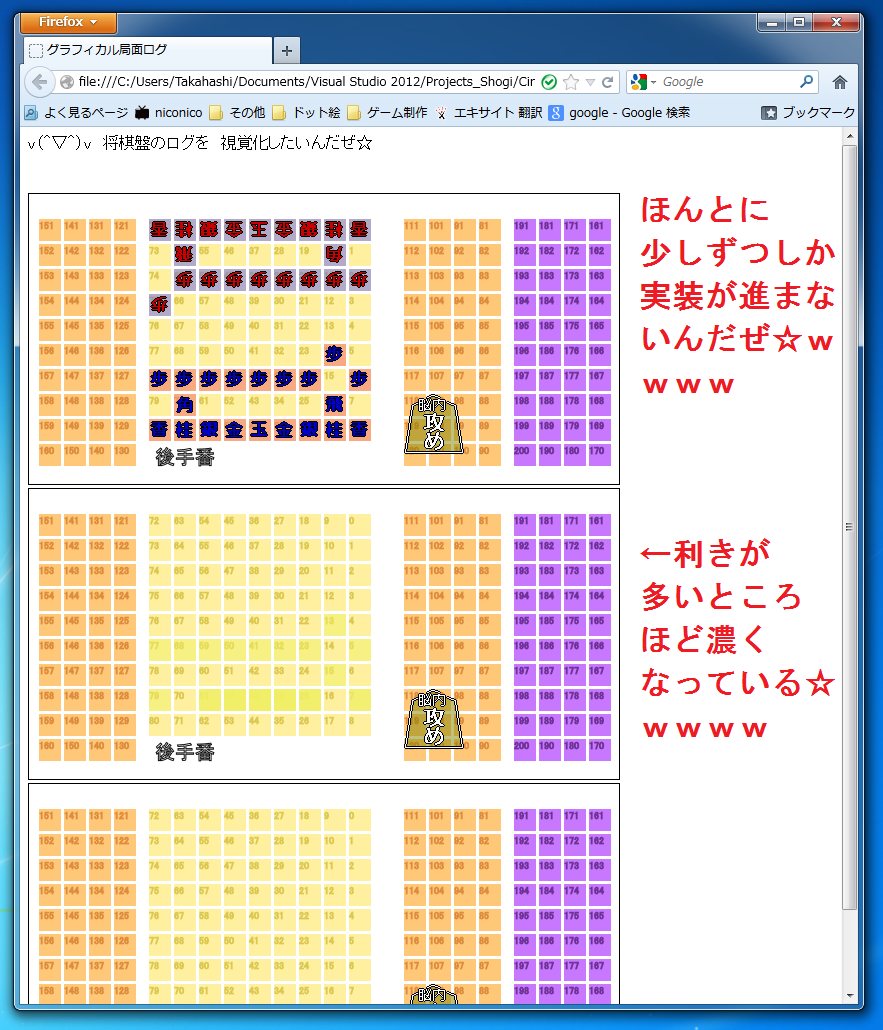The image size is (883, 1030).
Task: Open the Google search engine selector dropdown
Action: click(643, 82)
